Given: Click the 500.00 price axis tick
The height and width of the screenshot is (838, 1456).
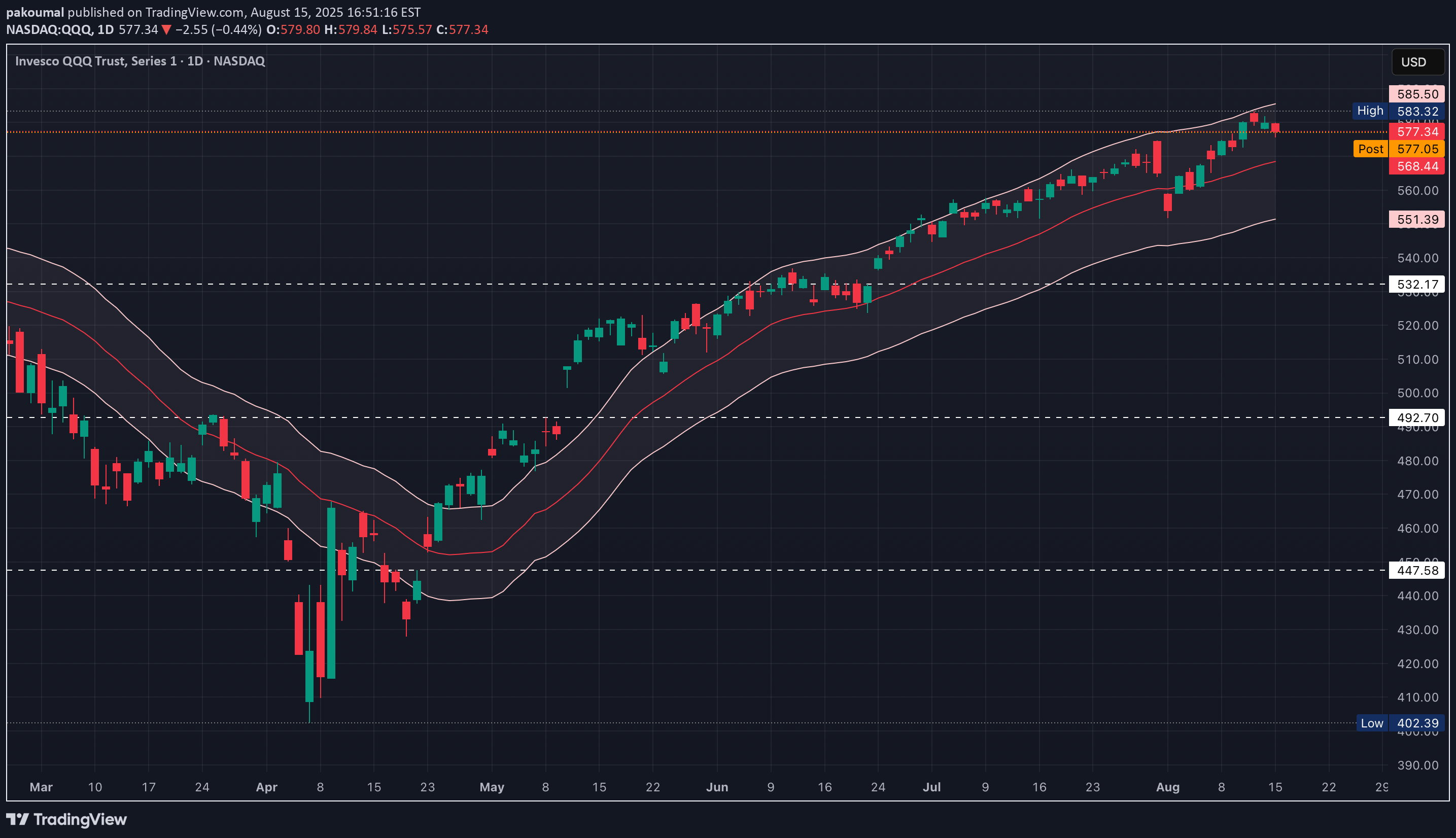Looking at the screenshot, I should [x=1417, y=393].
